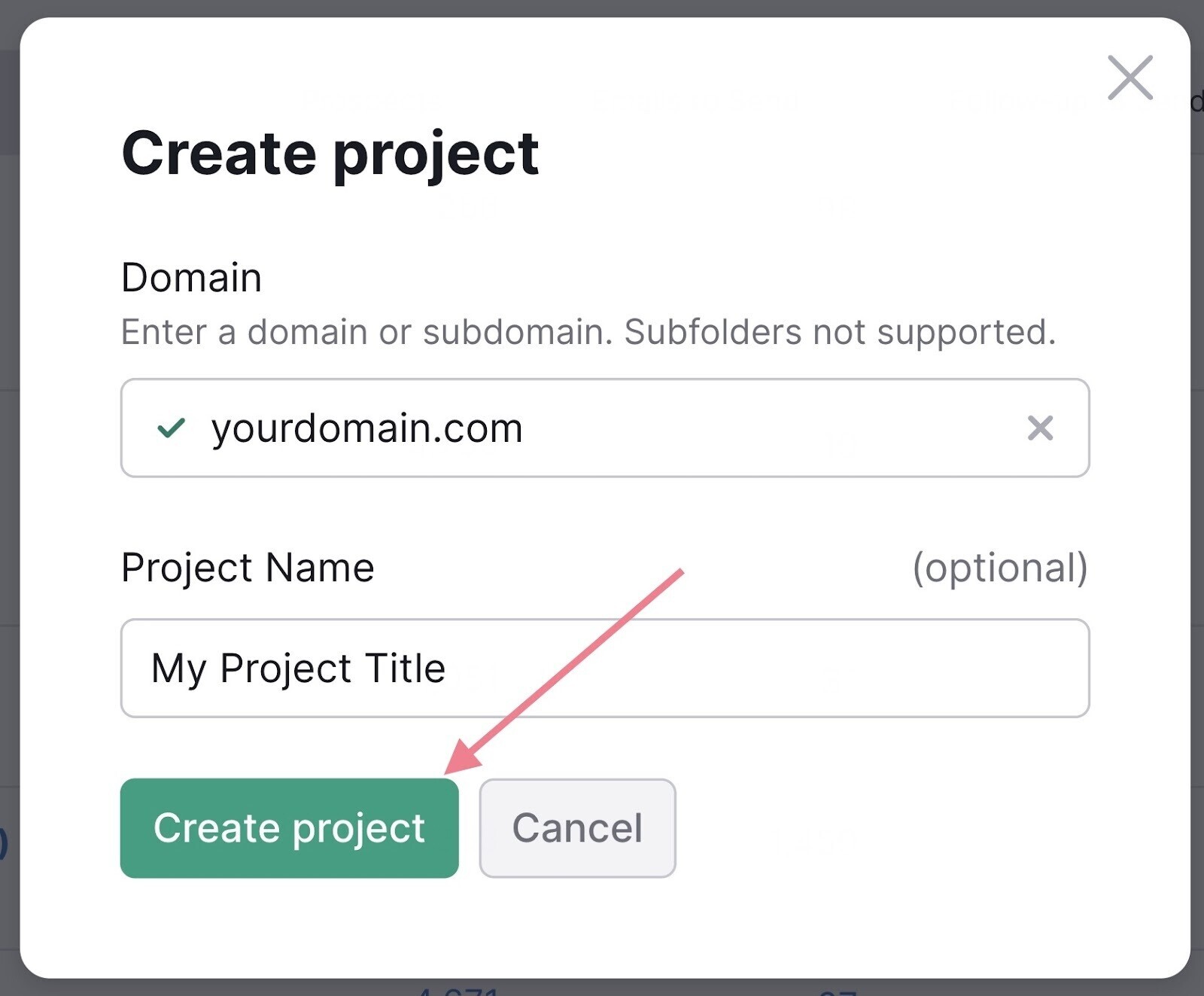Click the (optional) label beside Project Name

click(x=999, y=568)
